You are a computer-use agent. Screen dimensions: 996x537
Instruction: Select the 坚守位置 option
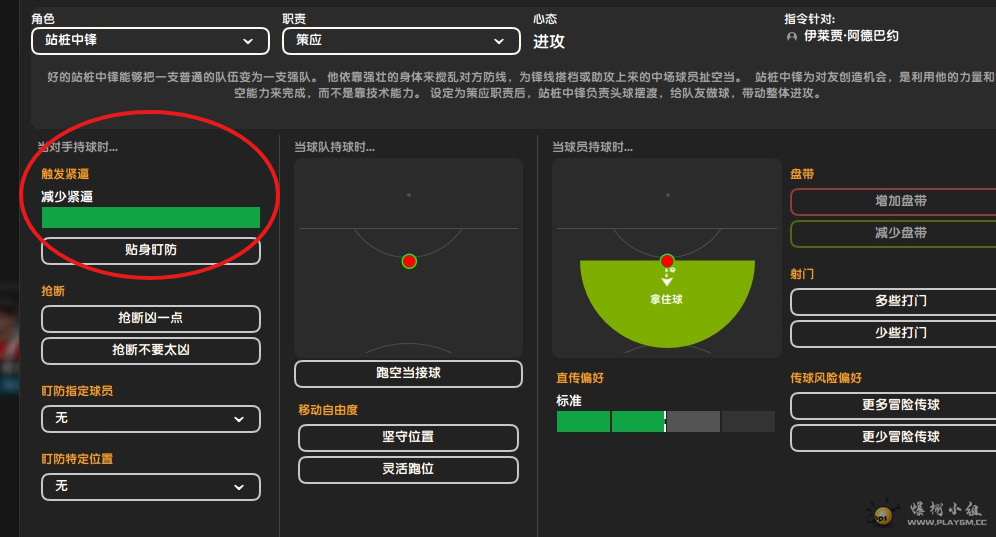click(408, 437)
